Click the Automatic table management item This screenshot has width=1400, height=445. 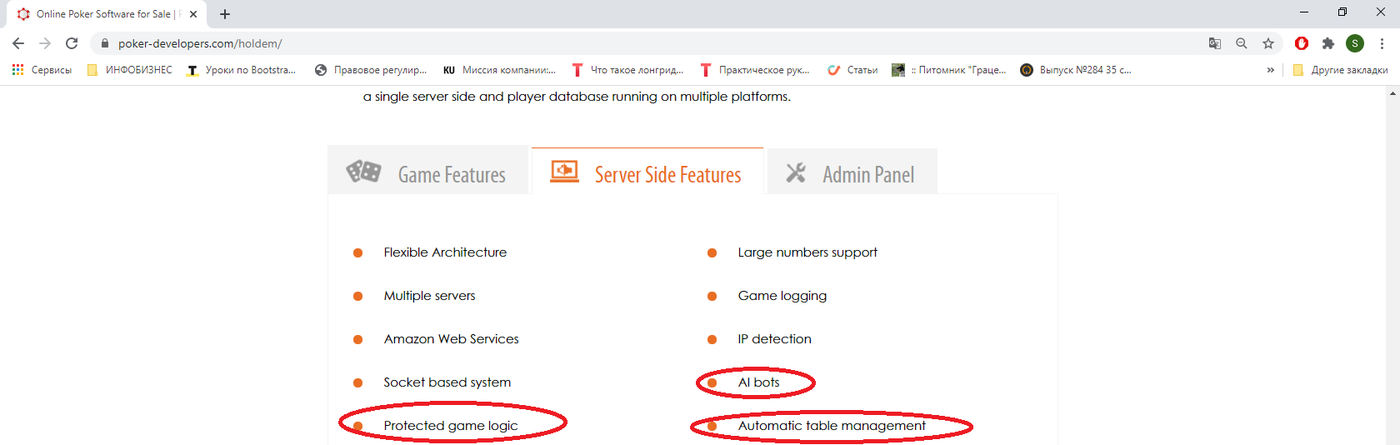click(x=832, y=426)
